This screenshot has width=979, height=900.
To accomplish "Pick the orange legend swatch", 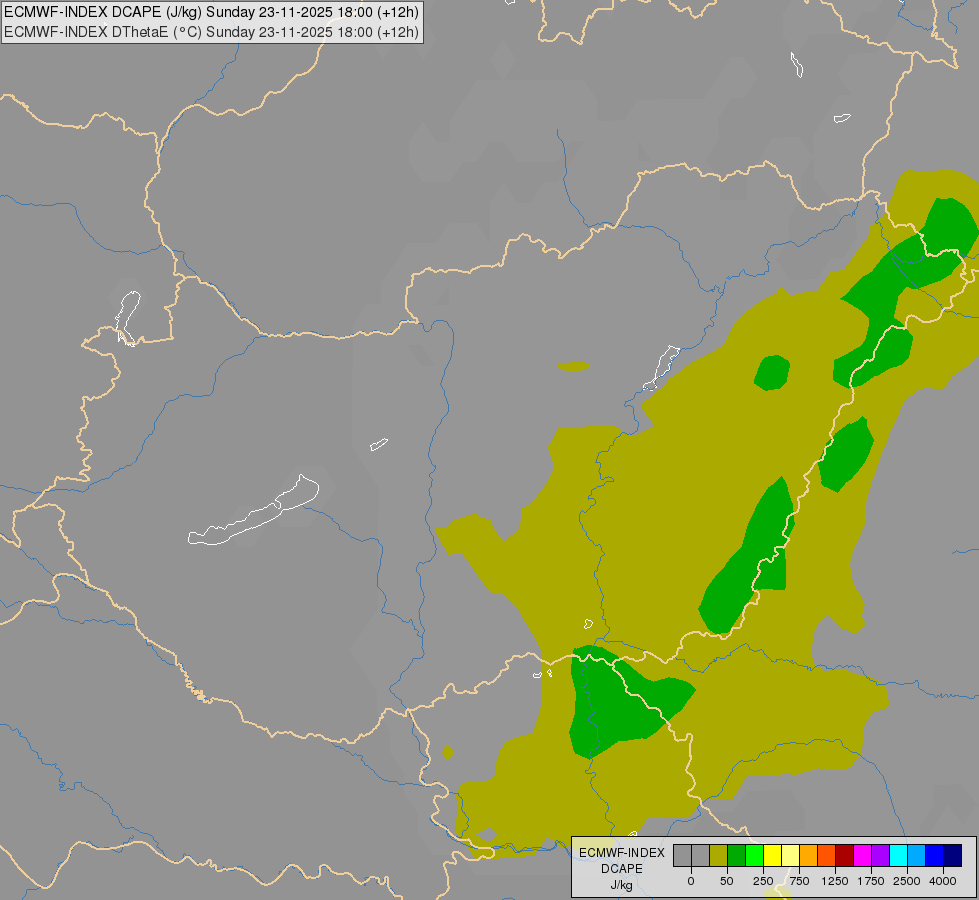I will click(809, 855).
